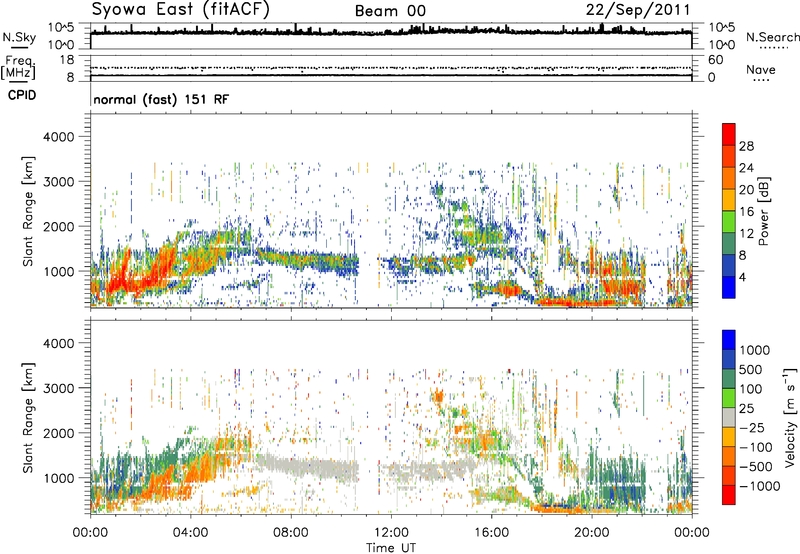Click the "Syowa East (fitACF)" title
This screenshot has width=800, height=554.
181,10
